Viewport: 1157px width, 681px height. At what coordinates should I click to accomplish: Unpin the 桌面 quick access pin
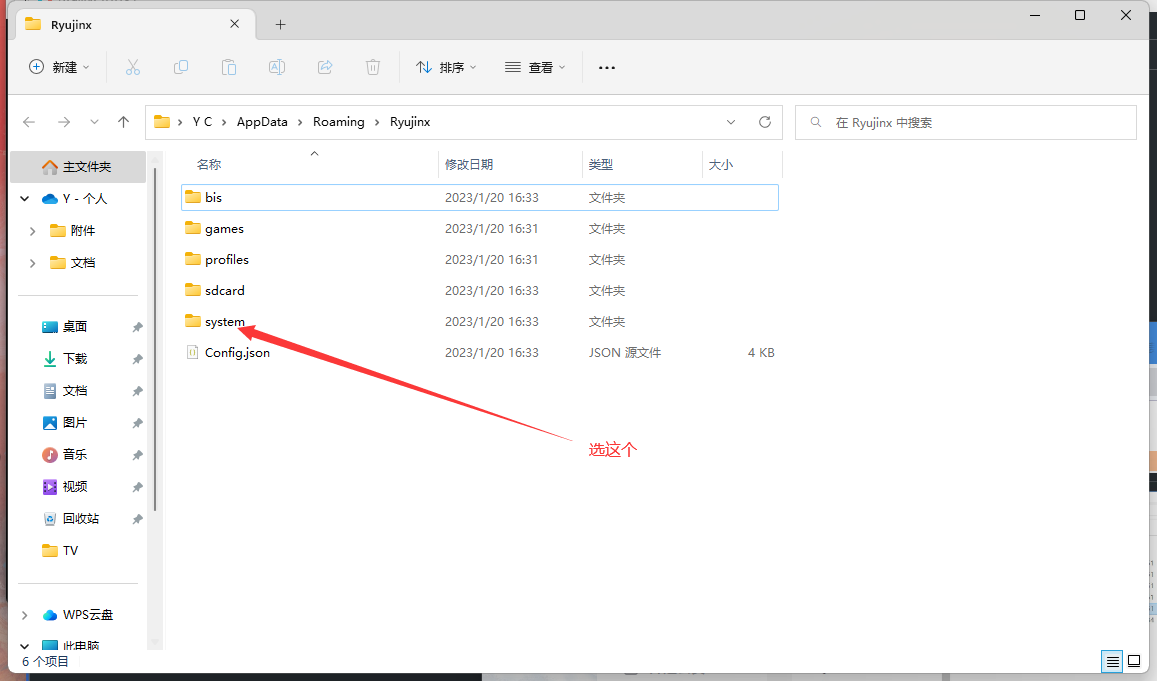(137, 327)
